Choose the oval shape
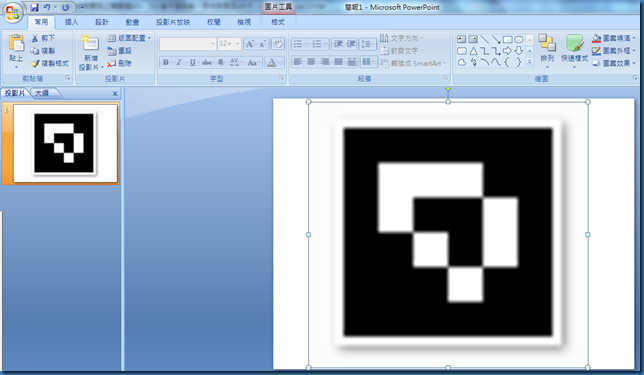644x375 pixels. coord(519,39)
